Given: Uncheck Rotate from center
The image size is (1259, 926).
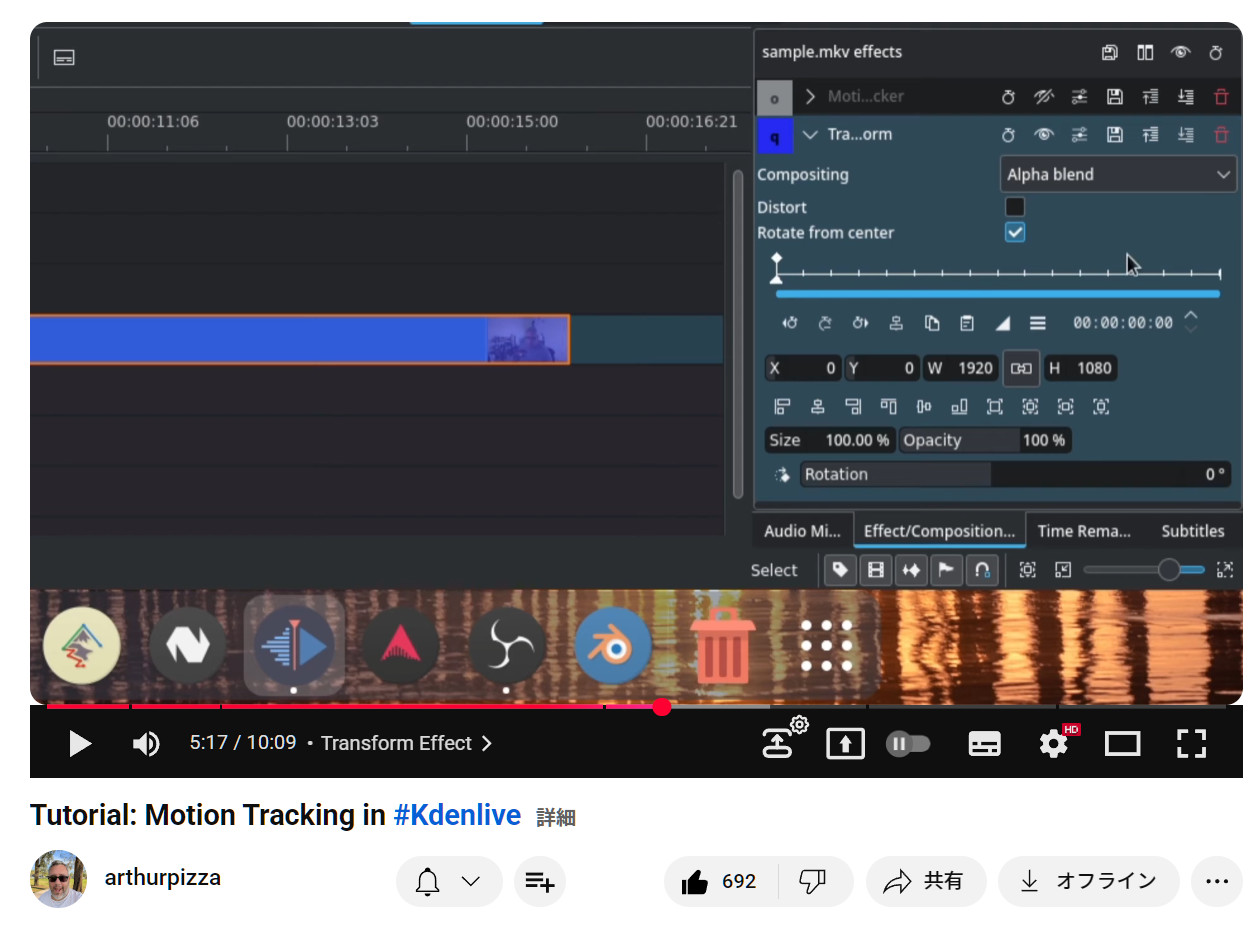Looking at the screenshot, I should pos(1015,232).
